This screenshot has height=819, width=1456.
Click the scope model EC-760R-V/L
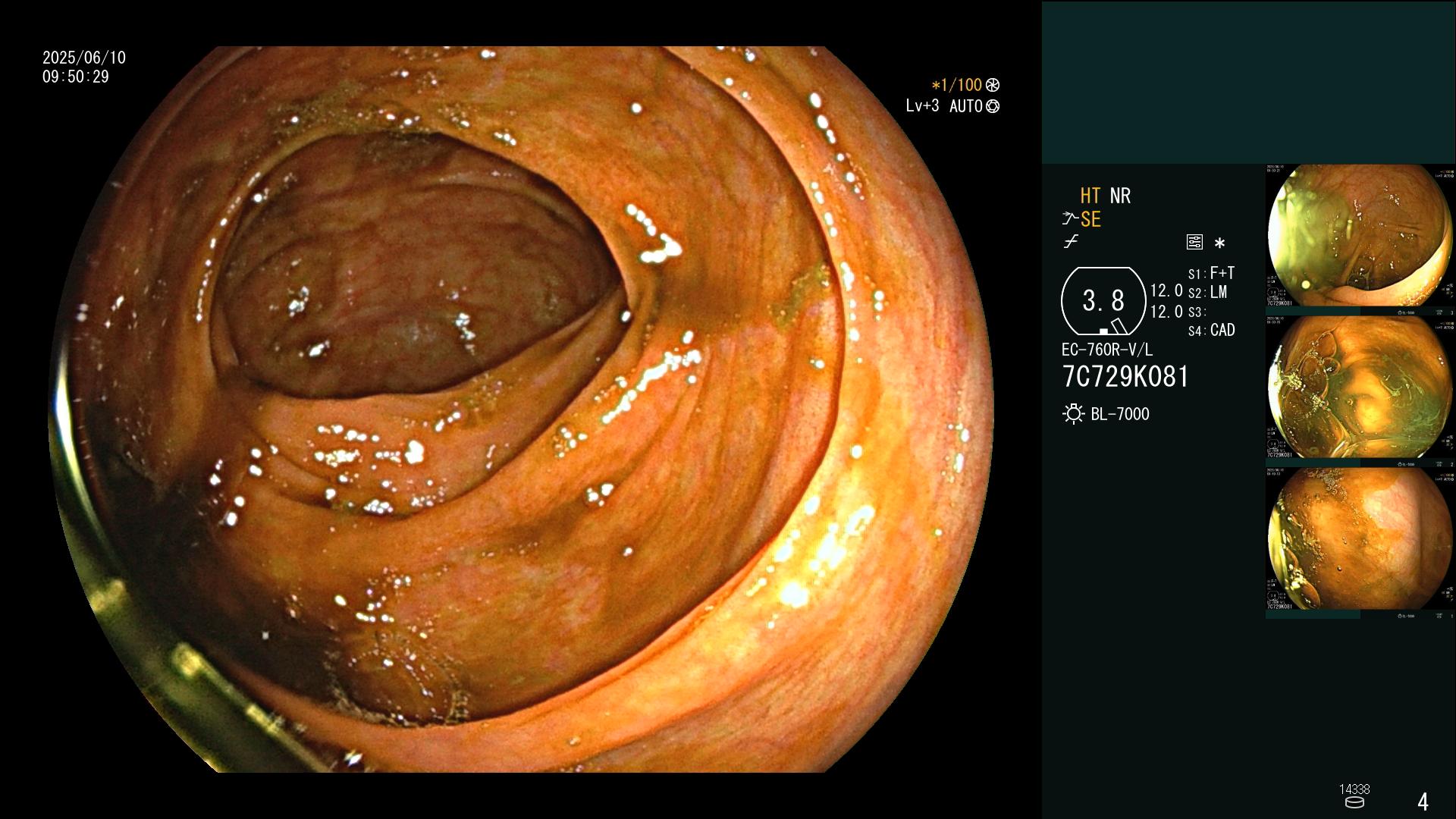tap(1107, 350)
